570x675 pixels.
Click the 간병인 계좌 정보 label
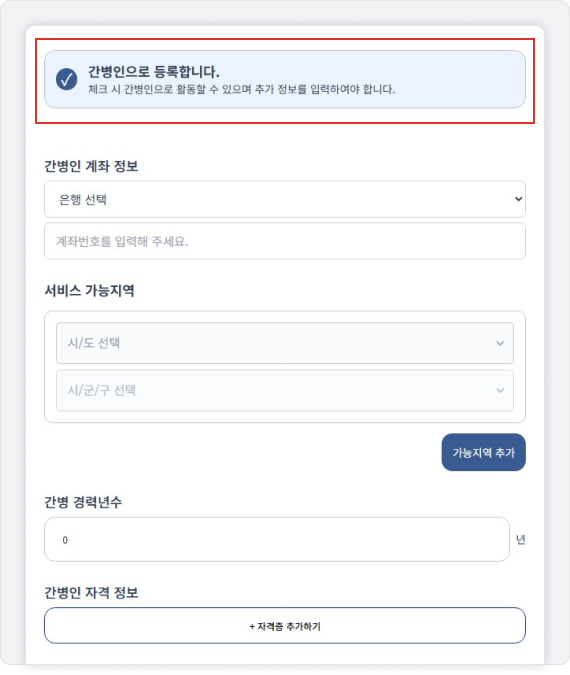[91, 166]
